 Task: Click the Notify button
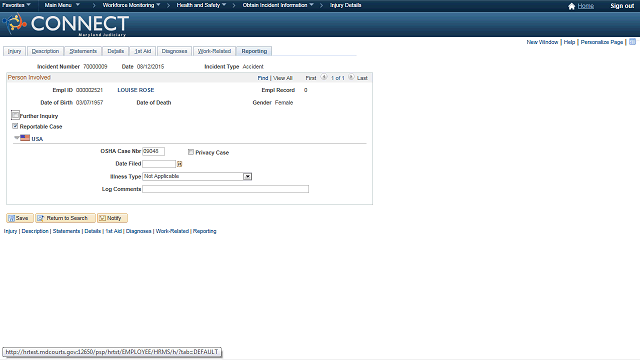(112, 218)
